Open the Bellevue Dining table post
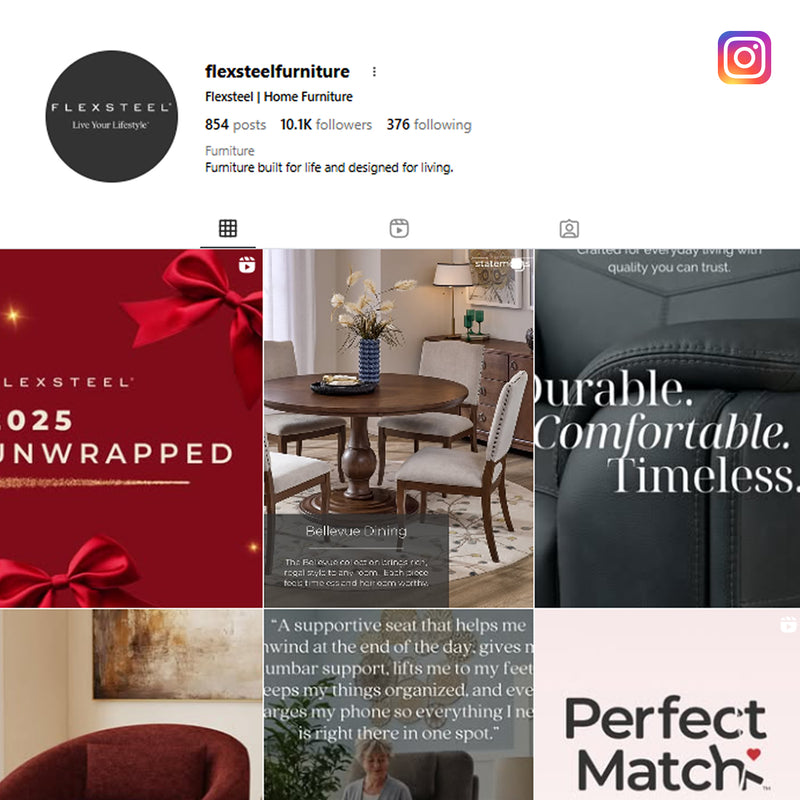Viewport: 800px width, 800px height. point(398,428)
